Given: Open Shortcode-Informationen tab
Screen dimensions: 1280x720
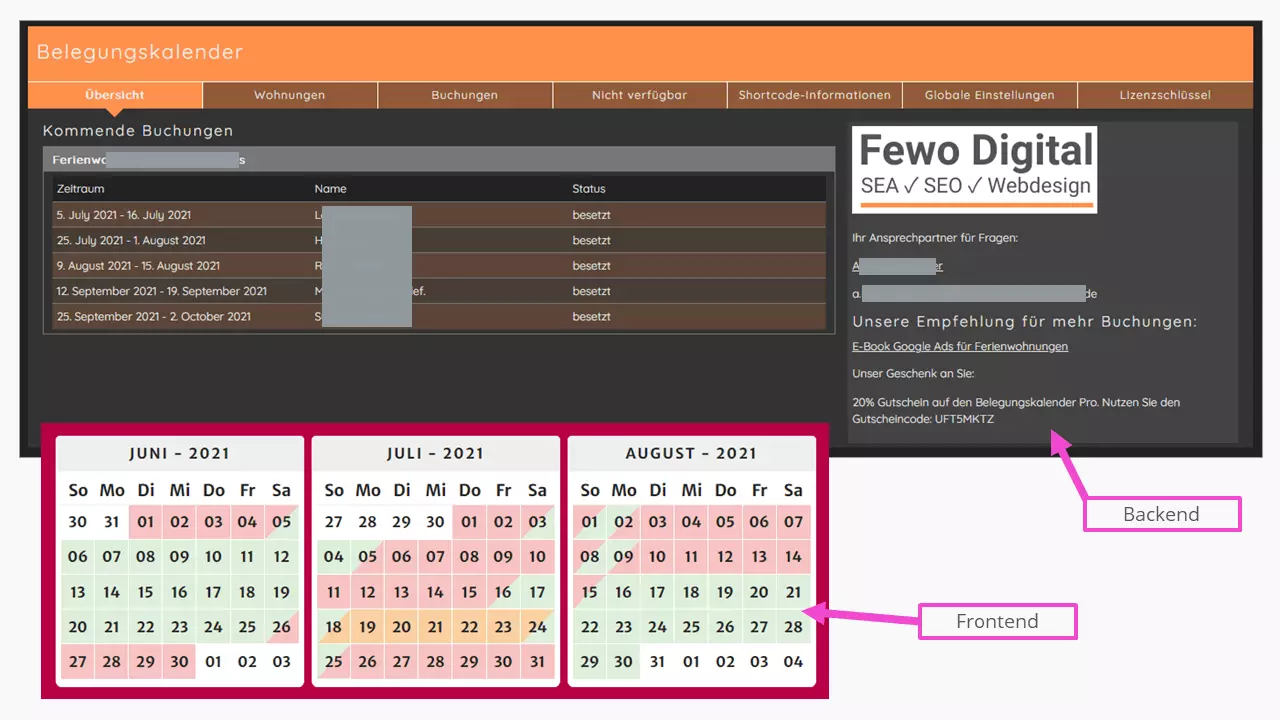Looking at the screenshot, I should pyautogui.click(x=814, y=95).
